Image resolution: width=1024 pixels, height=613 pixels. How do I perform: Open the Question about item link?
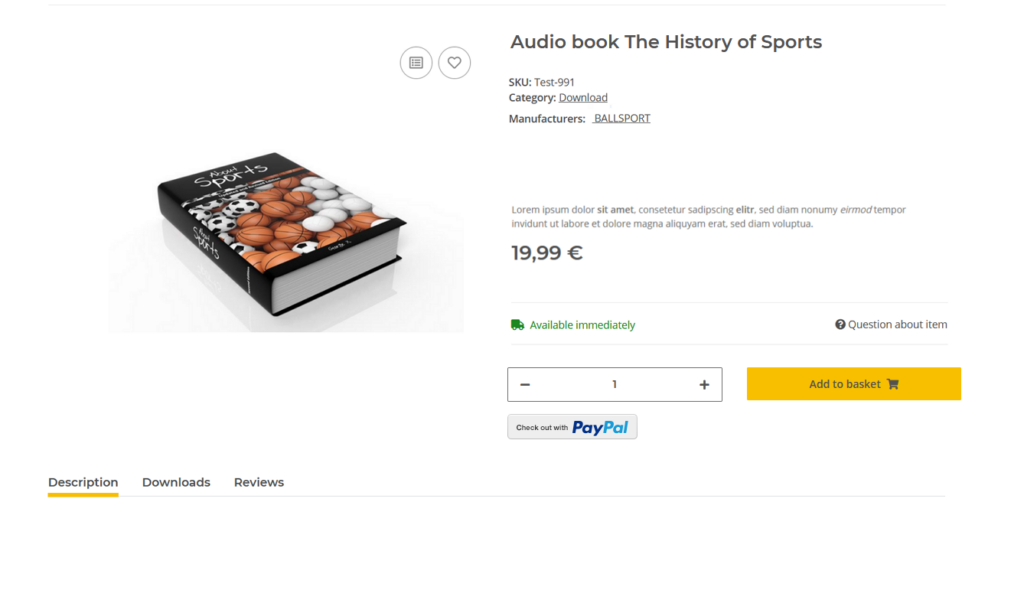coord(897,325)
